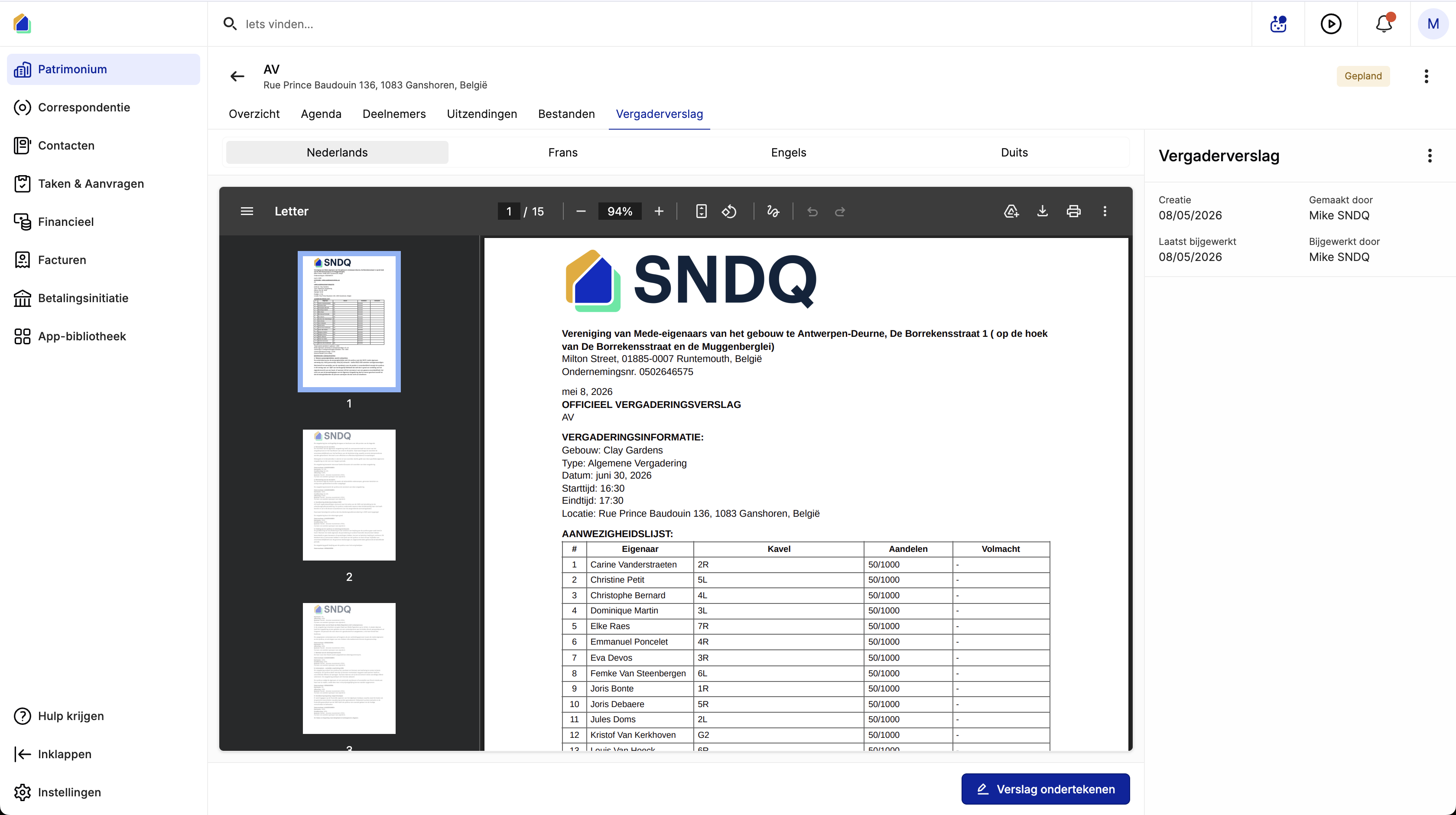
Task: Click the undo icon in PDF toolbar
Action: [x=812, y=211]
